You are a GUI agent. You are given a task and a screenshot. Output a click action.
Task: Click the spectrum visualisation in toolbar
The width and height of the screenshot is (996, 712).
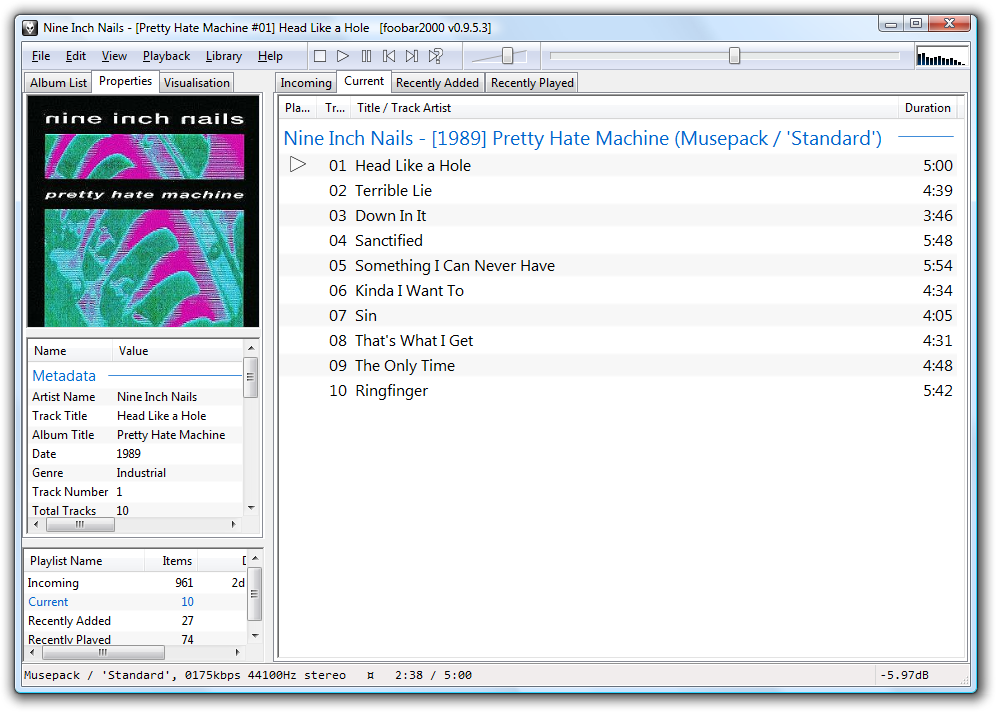coord(942,57)
